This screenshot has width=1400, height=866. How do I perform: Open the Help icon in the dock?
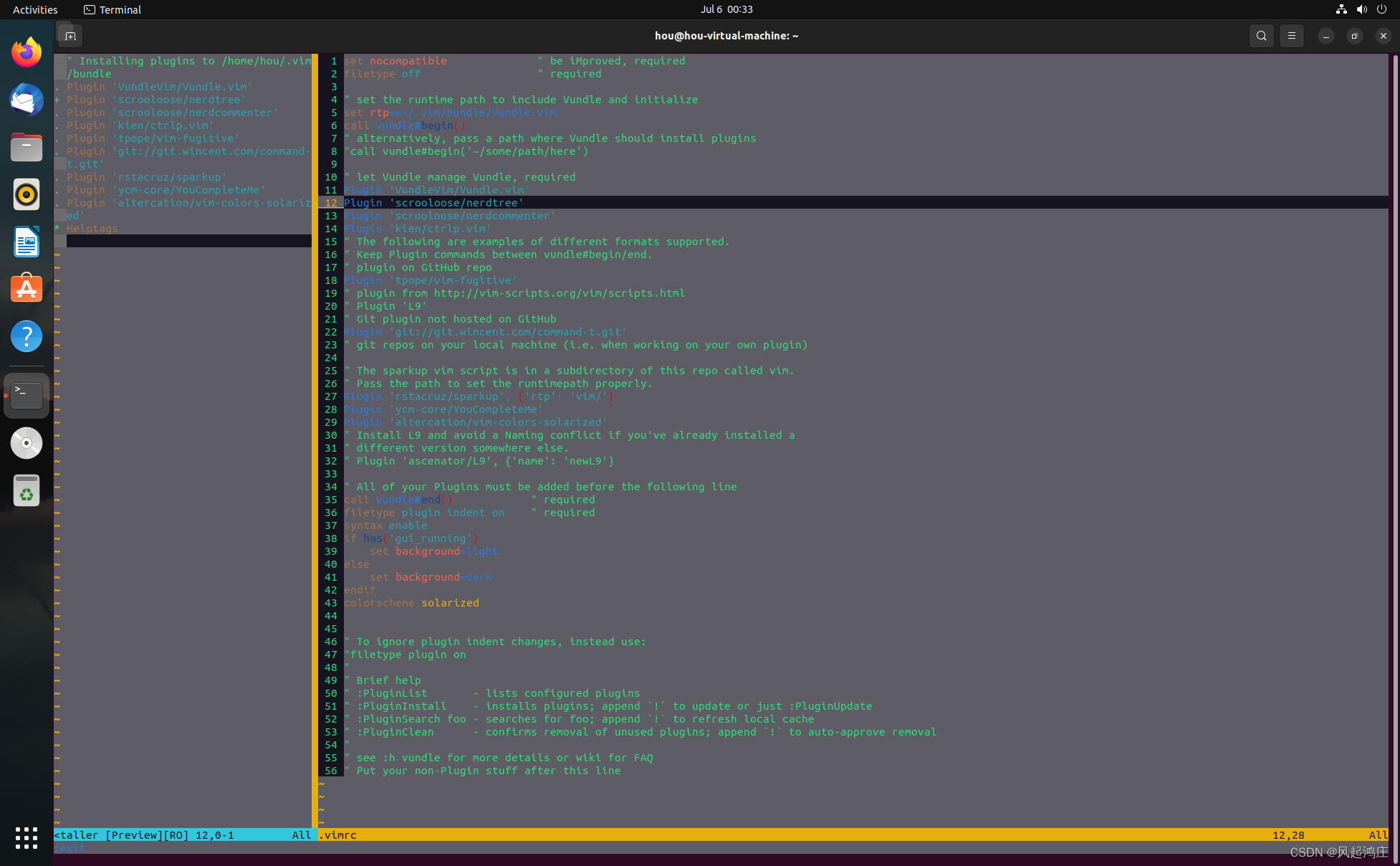(x=27, y=336)
